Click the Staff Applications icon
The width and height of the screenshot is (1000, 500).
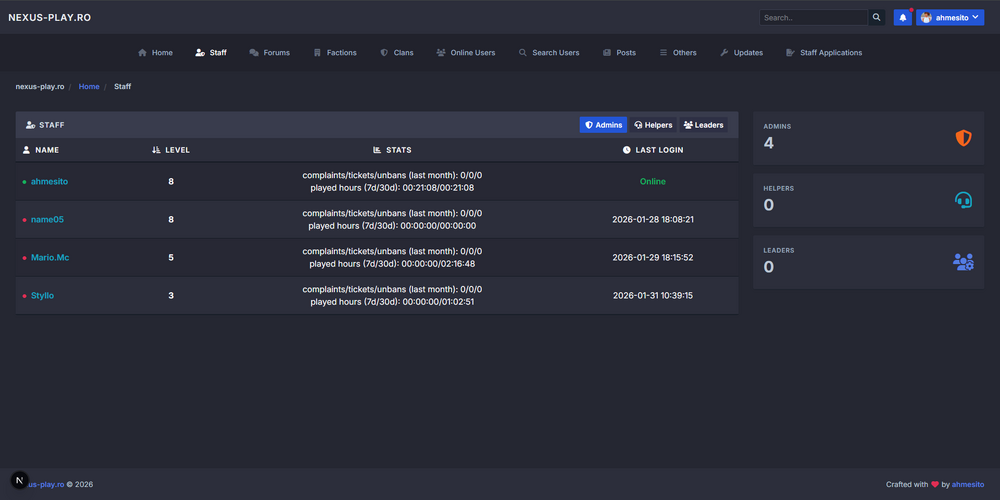point(791,53)
